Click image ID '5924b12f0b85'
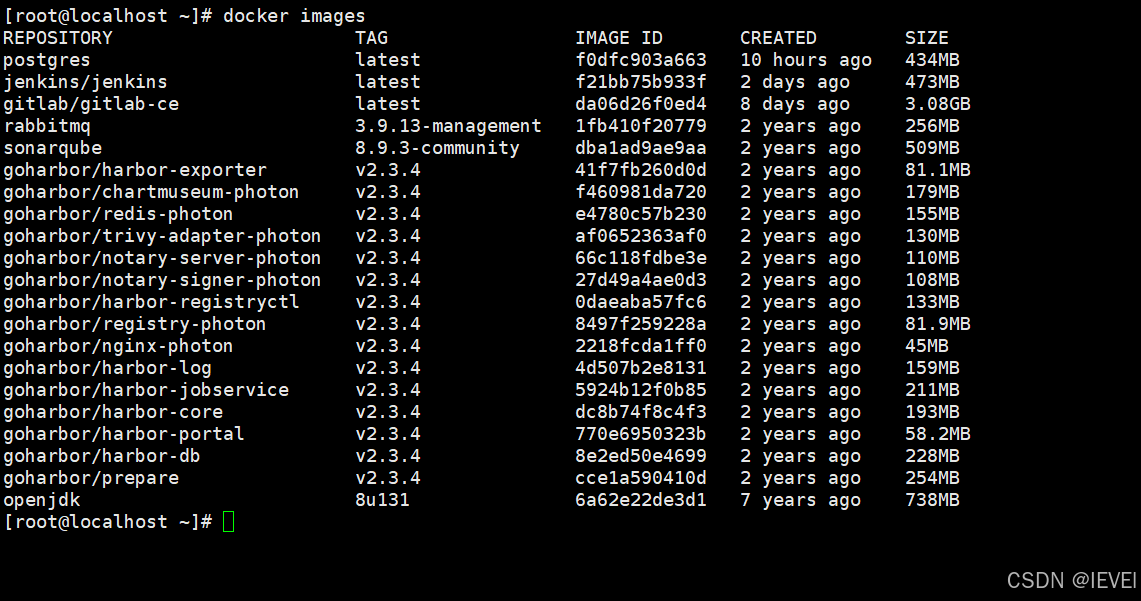1141x601 pixels. [641, 390]
